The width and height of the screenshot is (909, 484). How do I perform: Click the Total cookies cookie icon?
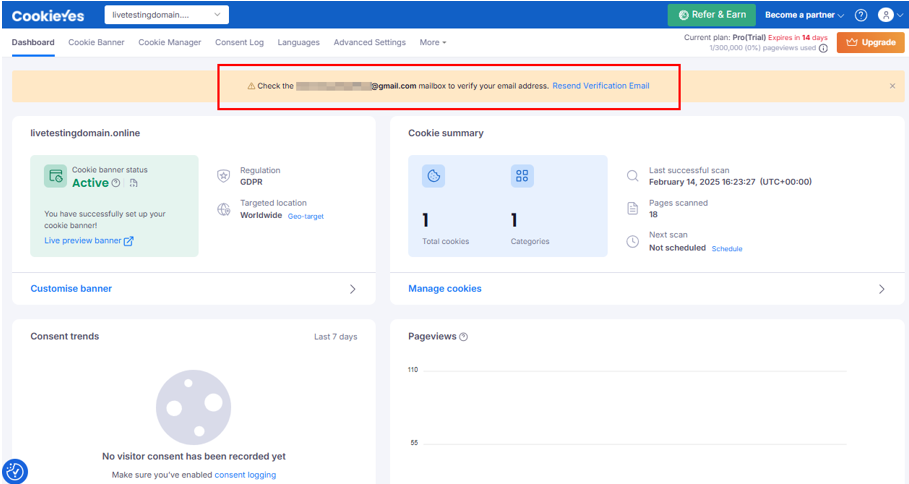433,176
